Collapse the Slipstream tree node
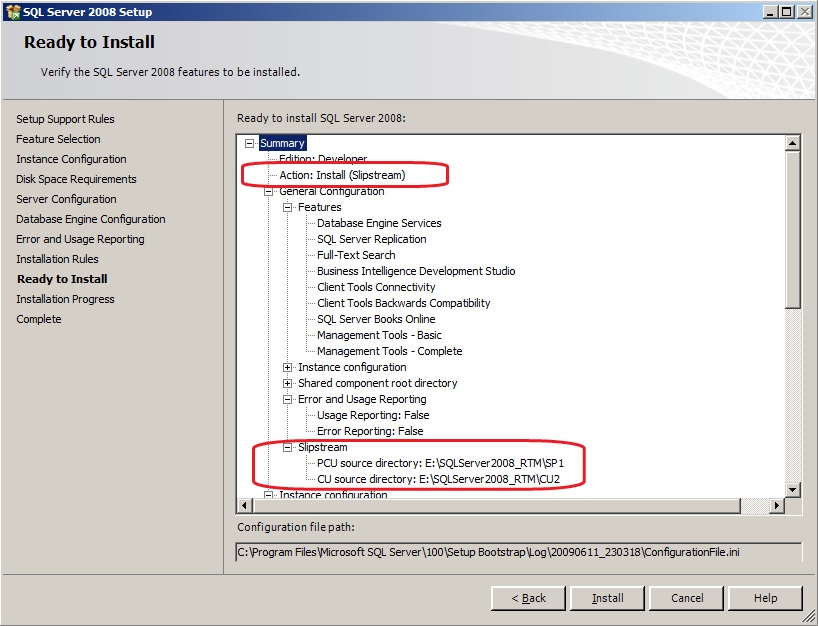The image size is (818, 626). tap(288, 447)
